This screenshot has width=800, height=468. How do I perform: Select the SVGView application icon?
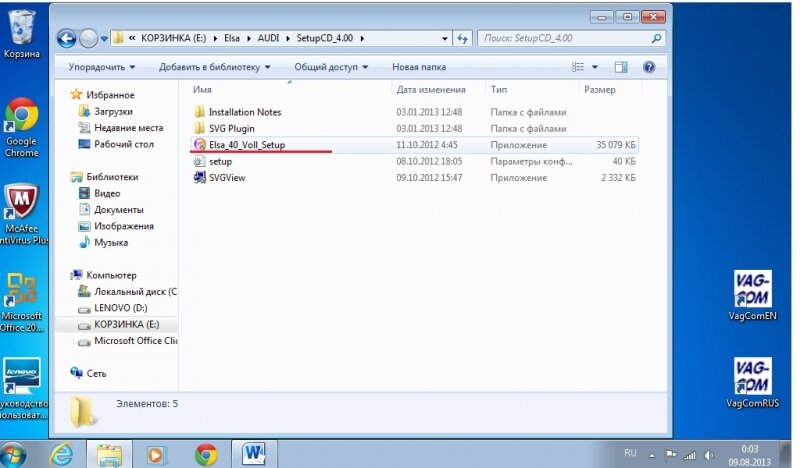pyautogui.click(x=199, y=178)
